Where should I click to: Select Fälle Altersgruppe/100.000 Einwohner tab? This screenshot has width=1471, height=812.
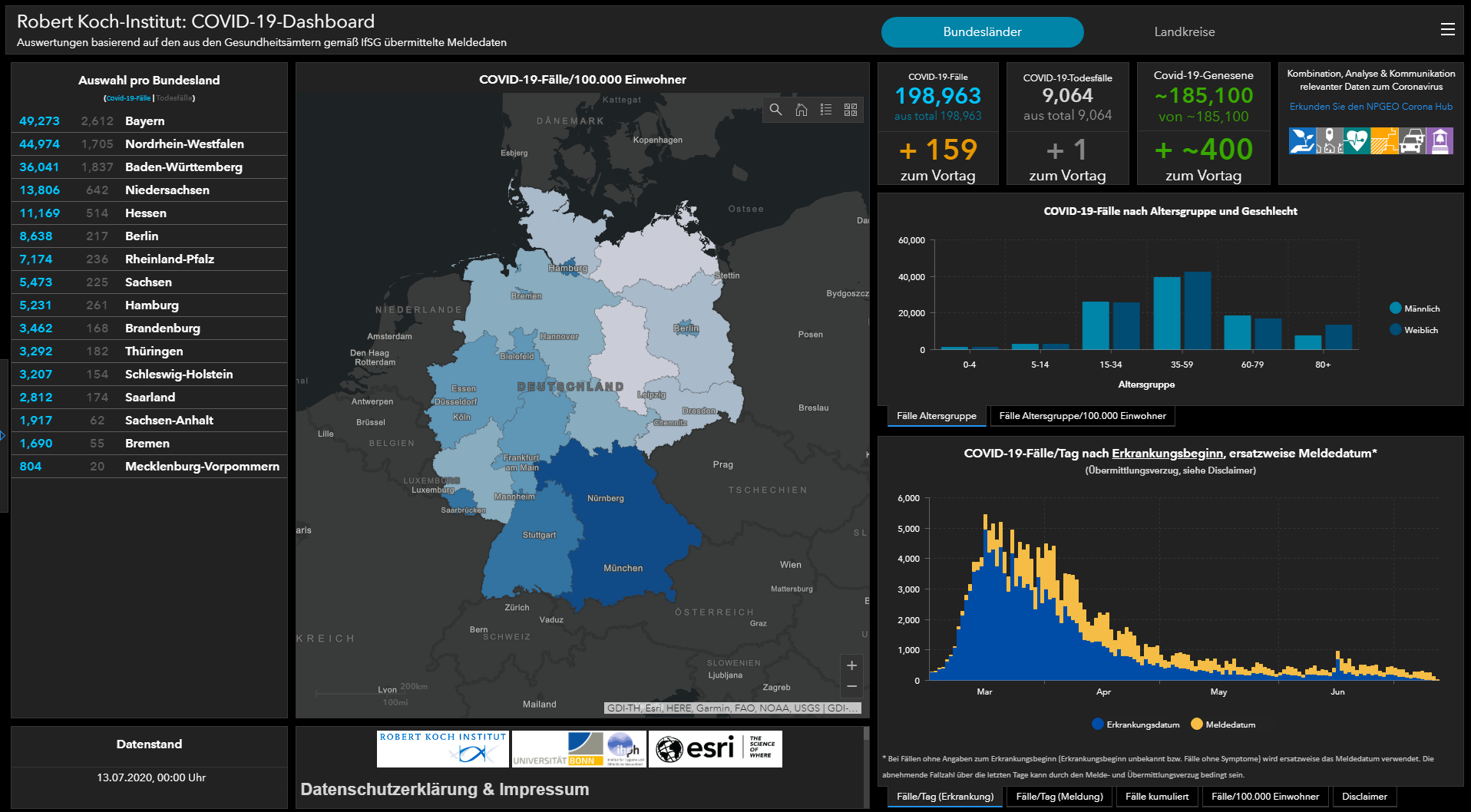(1082, 416)
